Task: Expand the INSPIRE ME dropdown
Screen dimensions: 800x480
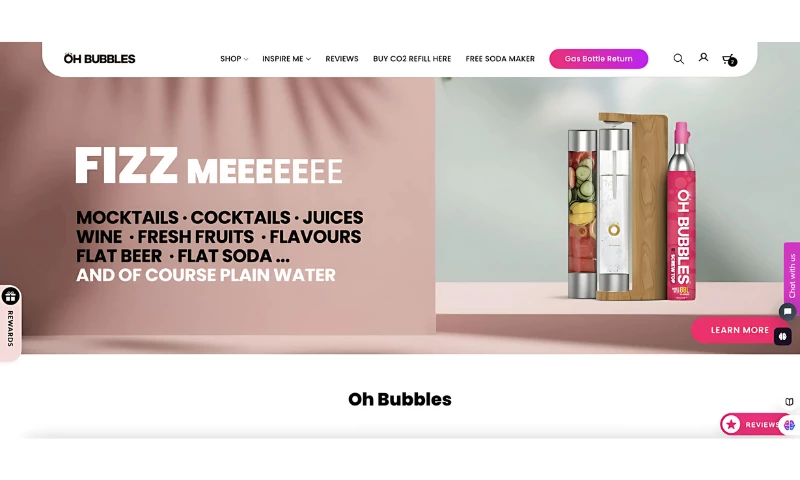Action: point(286,59)
